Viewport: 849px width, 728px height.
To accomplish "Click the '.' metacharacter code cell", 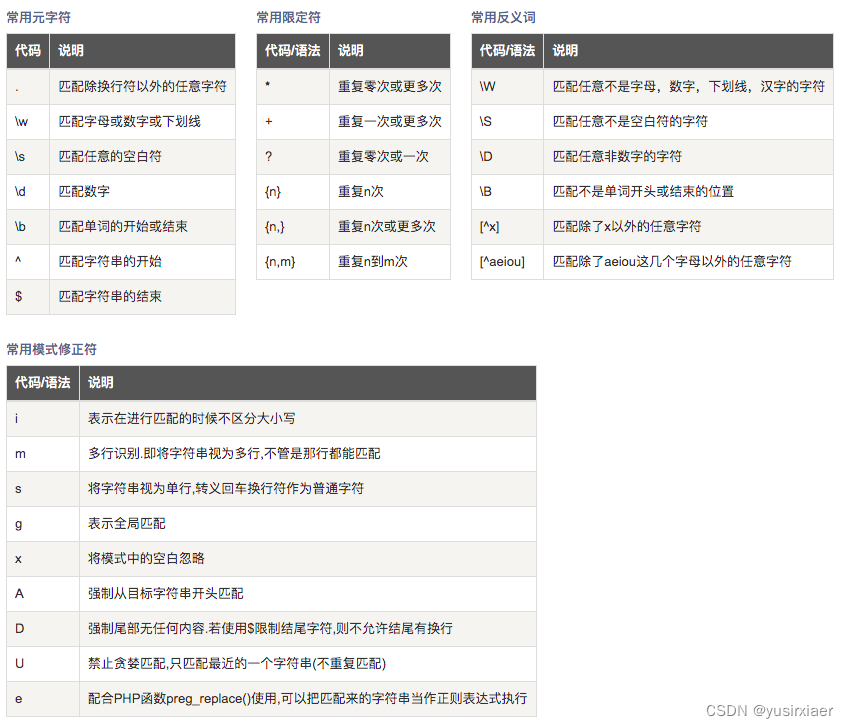I will coord(28,87).
